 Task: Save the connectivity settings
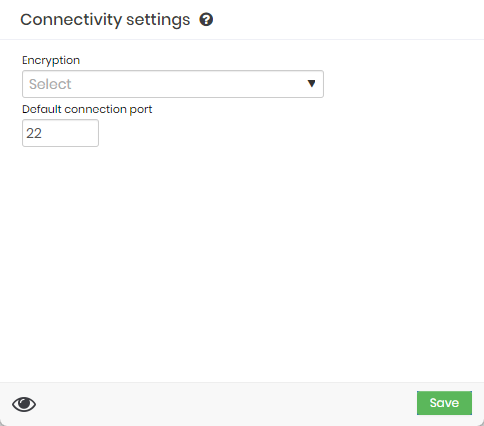coord(444,403)
